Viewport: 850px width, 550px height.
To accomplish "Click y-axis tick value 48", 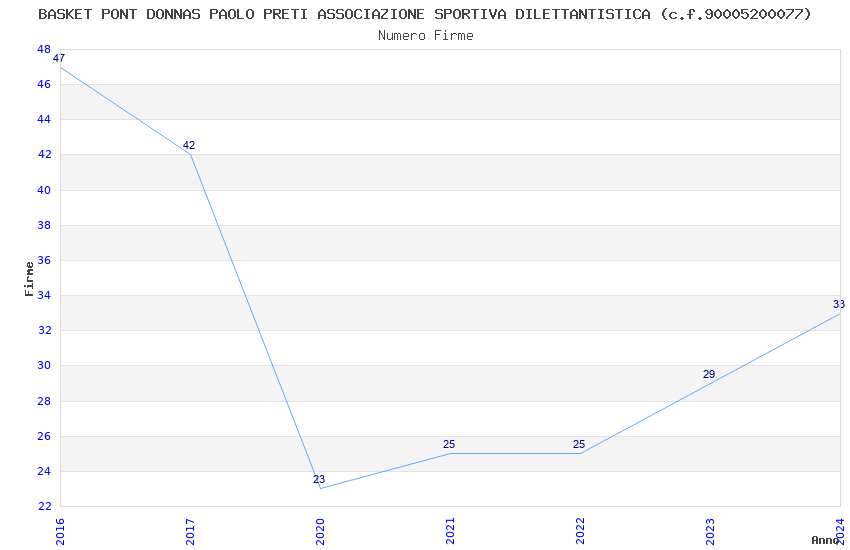I will tap(44, 49).
